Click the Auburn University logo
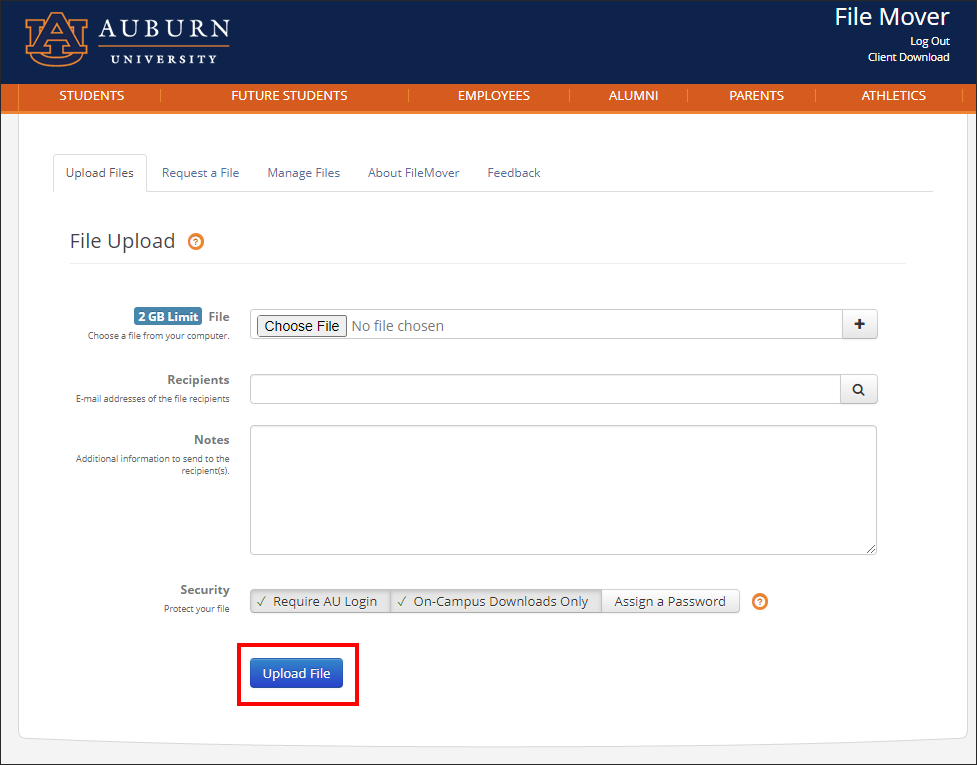Screen dimensions: 977x765 [128, 39]
